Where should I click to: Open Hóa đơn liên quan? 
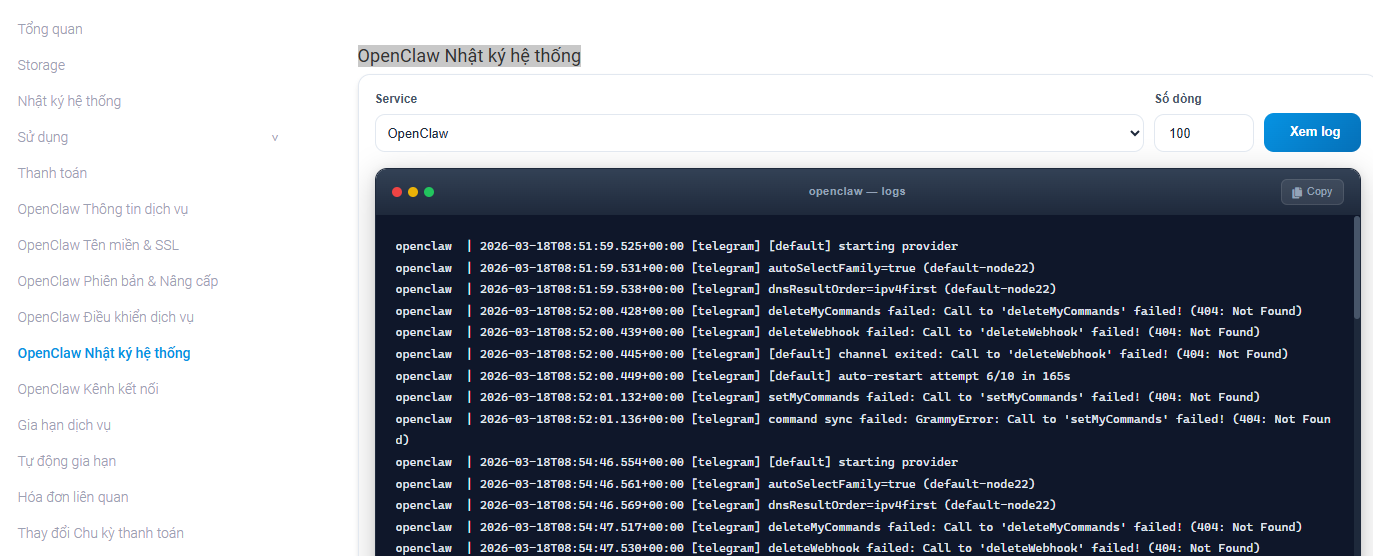point(73,497)
